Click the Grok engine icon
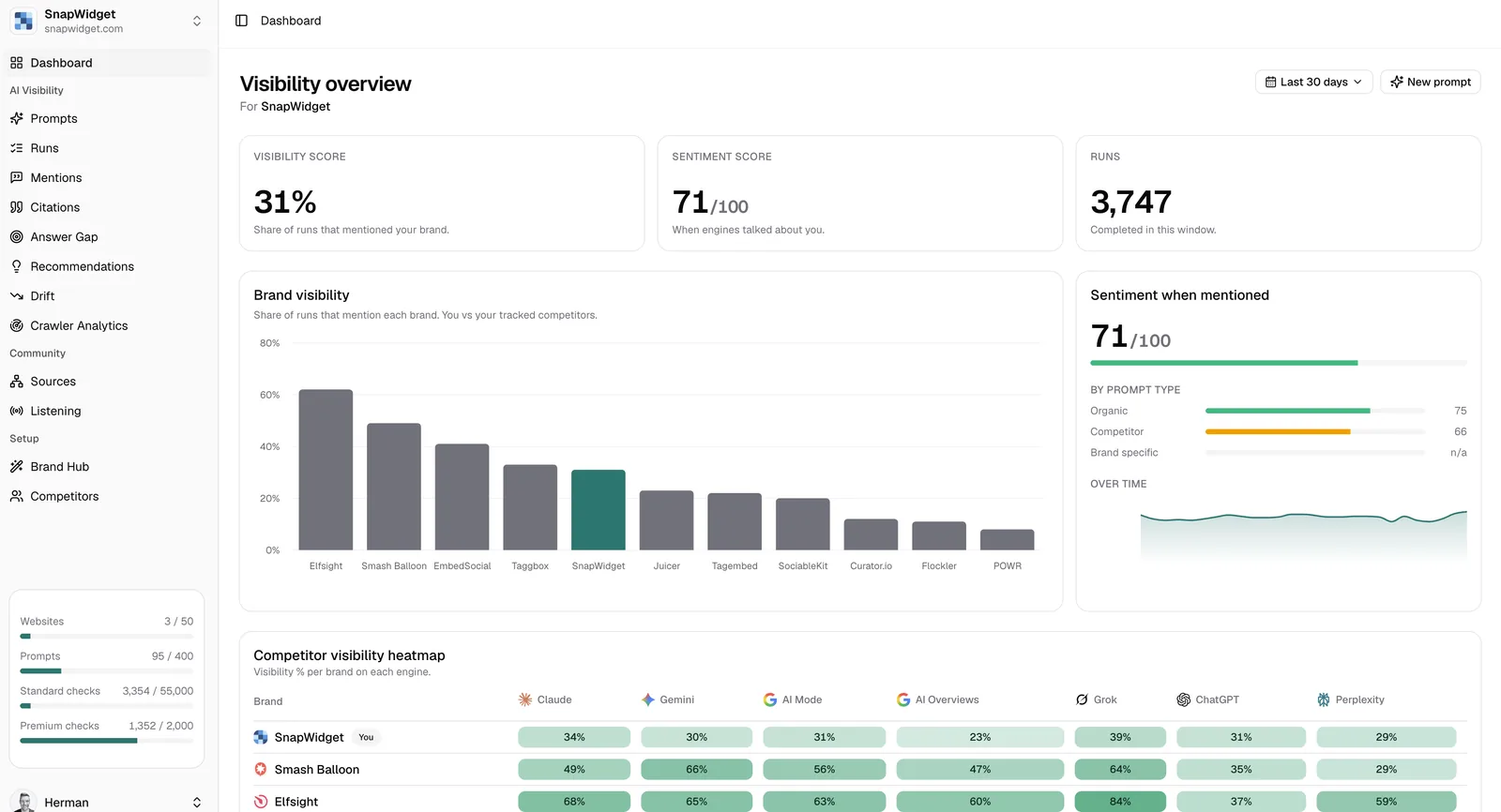1501x812 pixels. click(1082, 699)
